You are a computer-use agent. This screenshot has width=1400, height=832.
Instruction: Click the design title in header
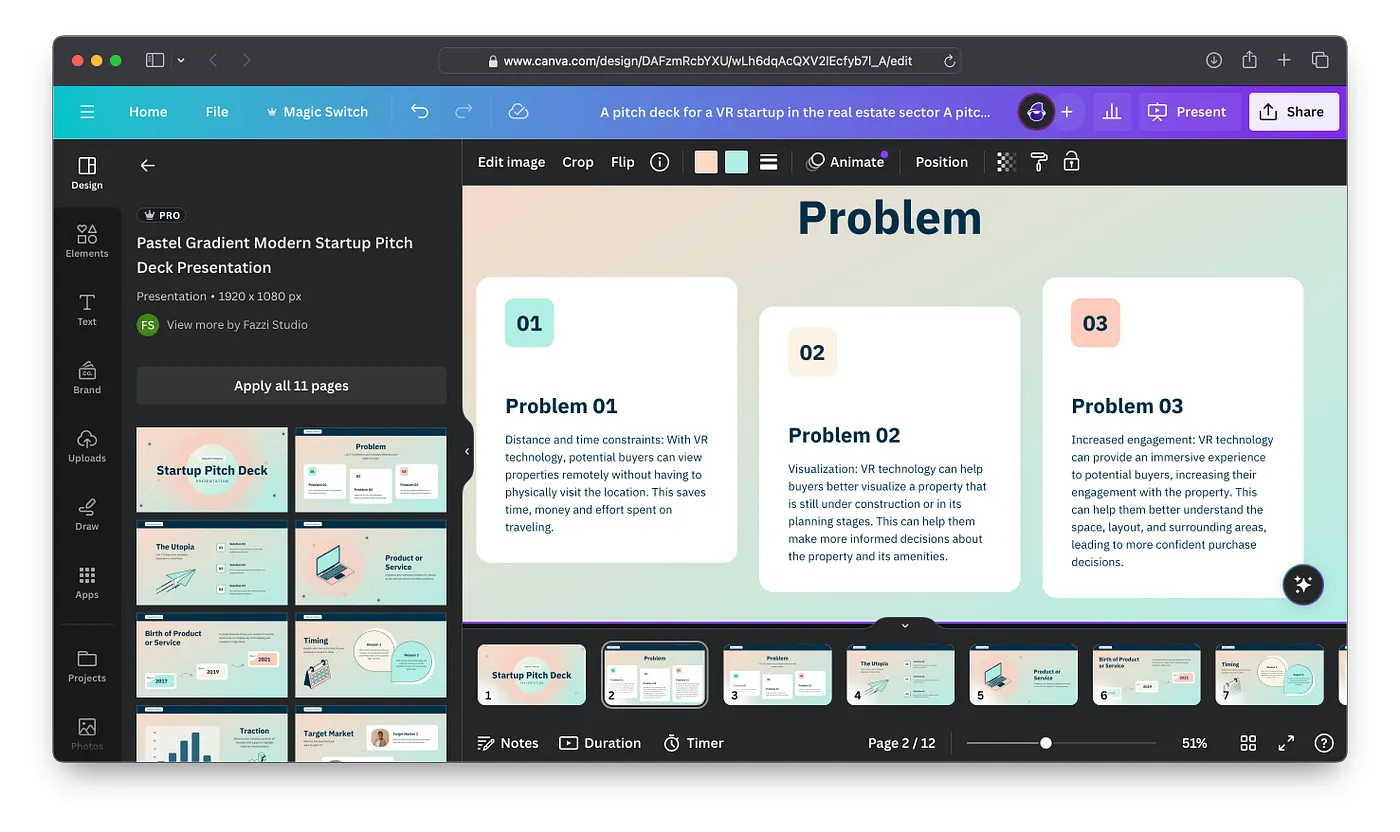point(795,112)
